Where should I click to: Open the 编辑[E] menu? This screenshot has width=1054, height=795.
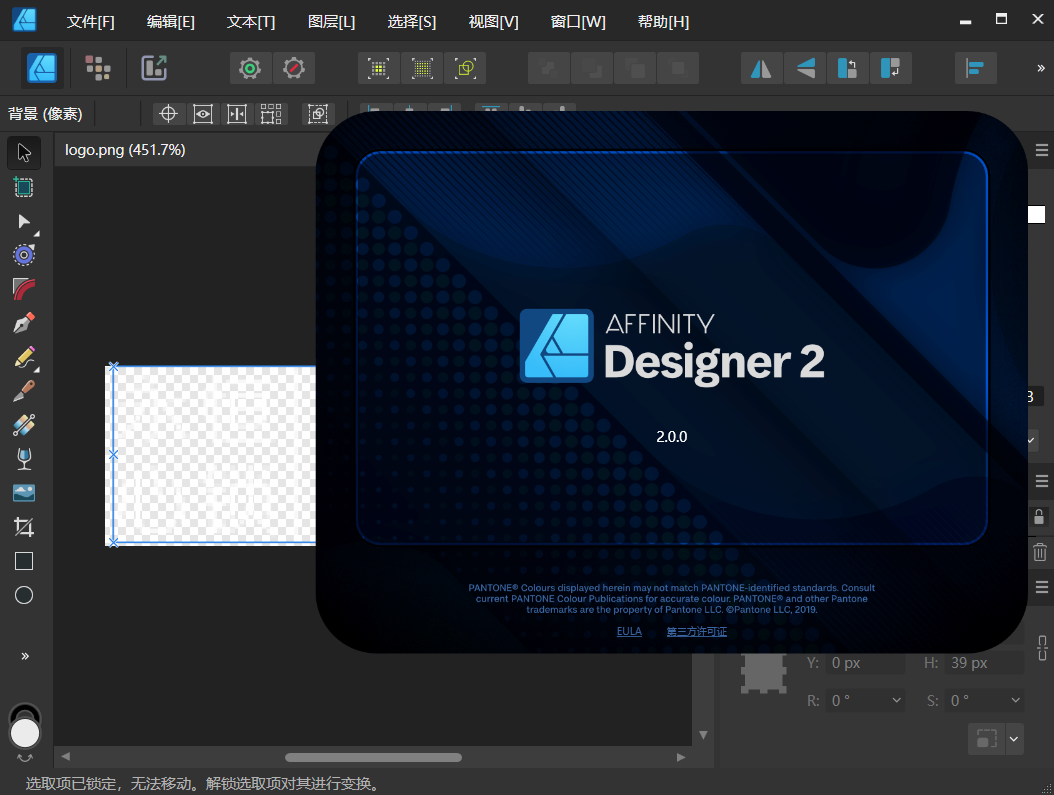pyautogui.click(x=171, y=22)
